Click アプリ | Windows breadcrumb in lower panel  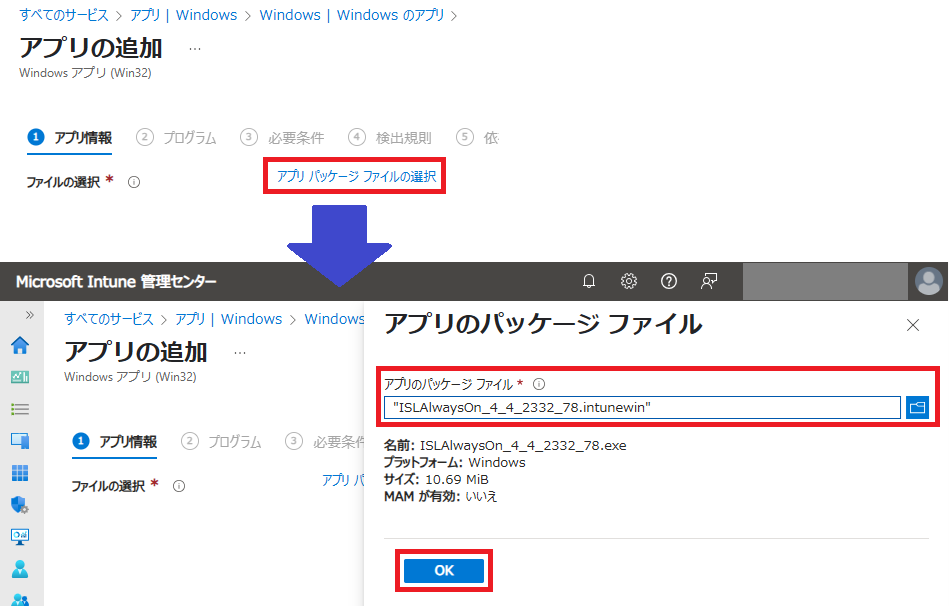(x=228, y=319)
